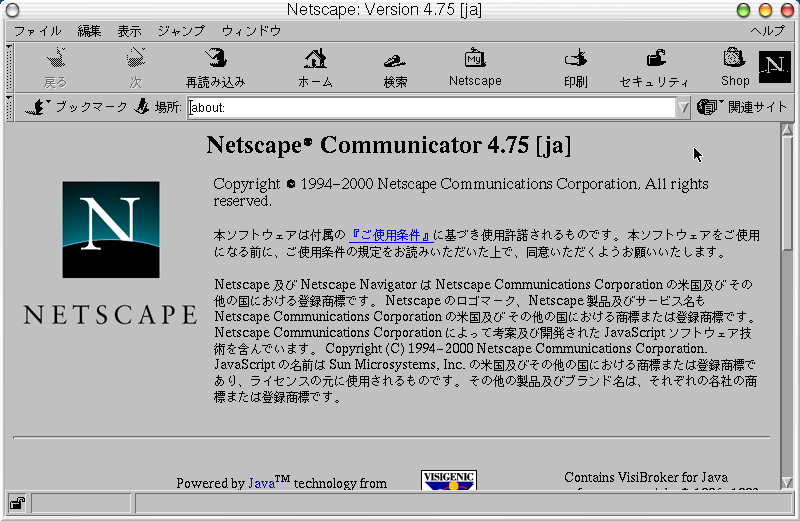Click the red close window button
This screenshot has height=521, width=800.
(x=787, y=10)
